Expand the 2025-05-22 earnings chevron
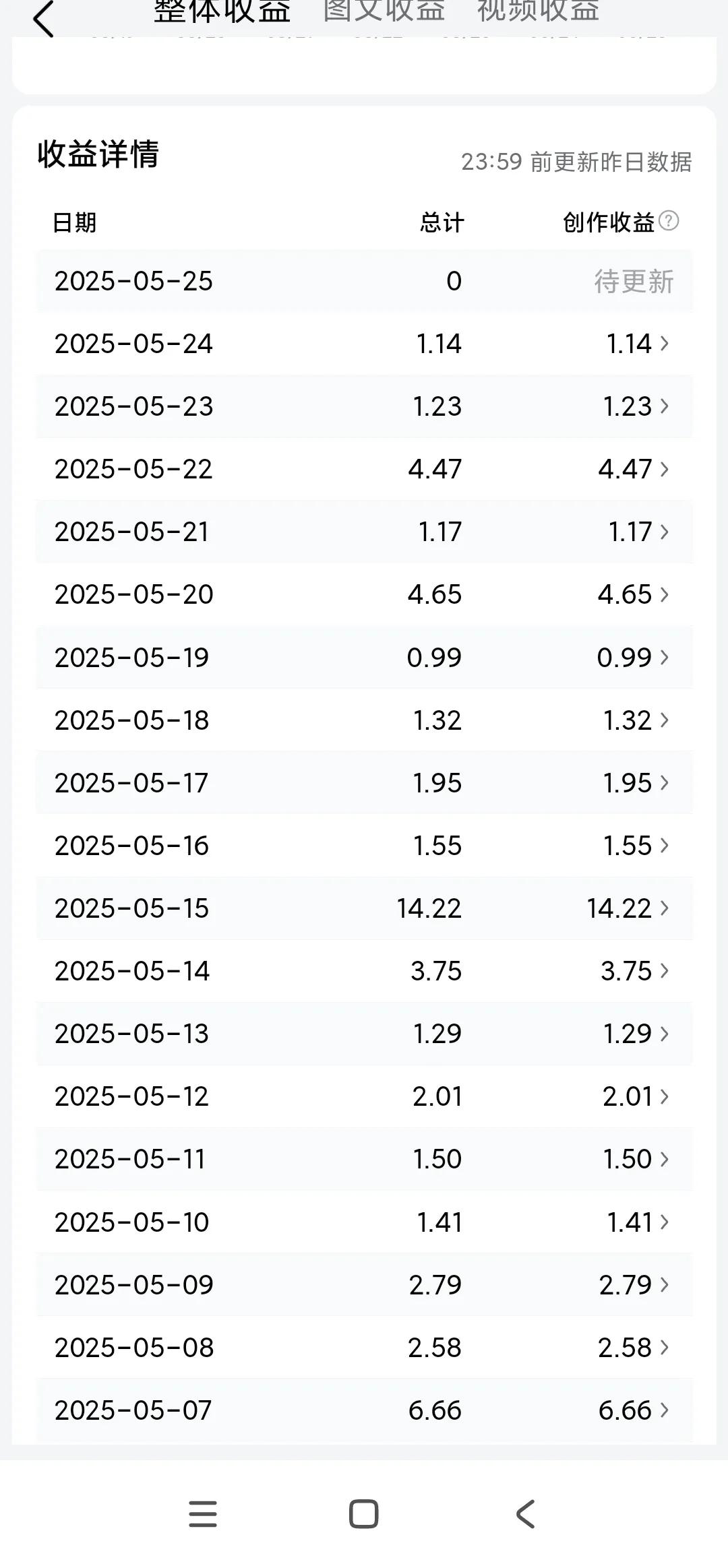This screenshot has height=1568, width=728. click(x=665, y=469)
